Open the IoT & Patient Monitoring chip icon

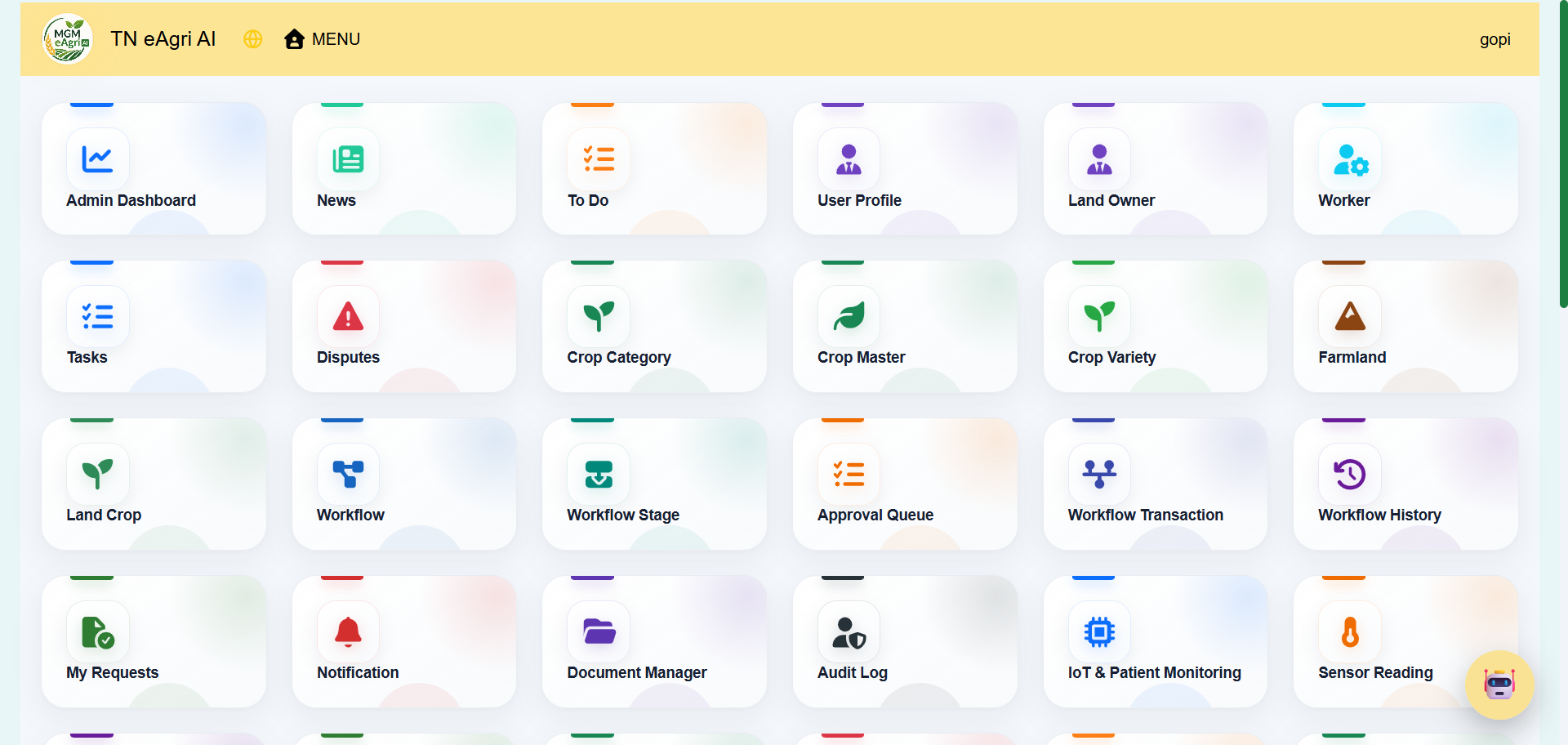pos(1099,631)
